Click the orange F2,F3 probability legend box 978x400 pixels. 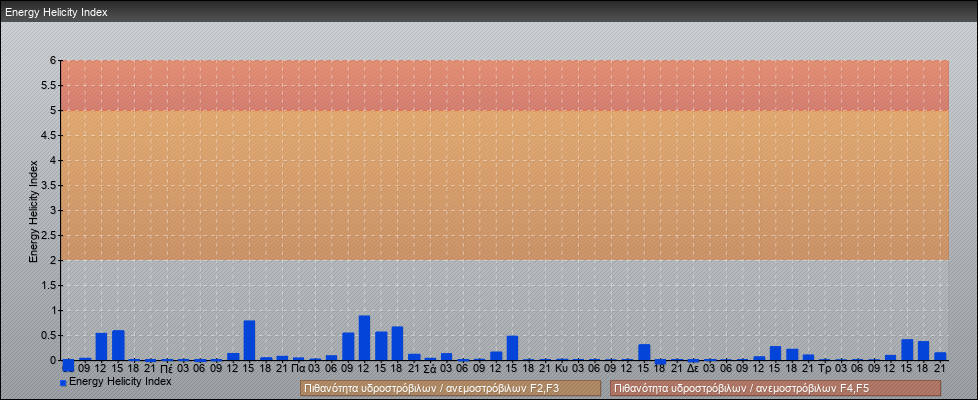click(450, 389)
